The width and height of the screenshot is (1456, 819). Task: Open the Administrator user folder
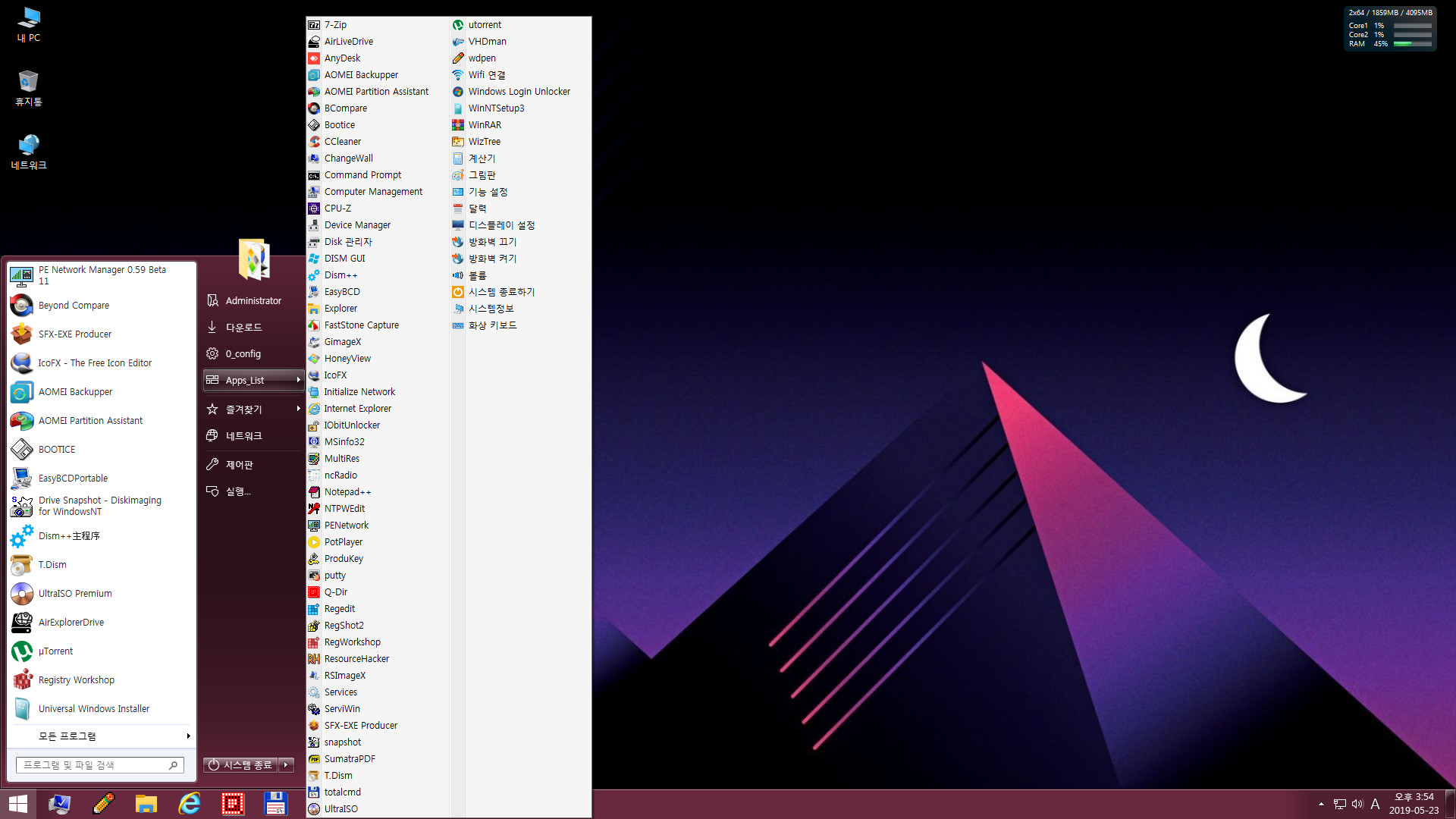pos(254,301)
